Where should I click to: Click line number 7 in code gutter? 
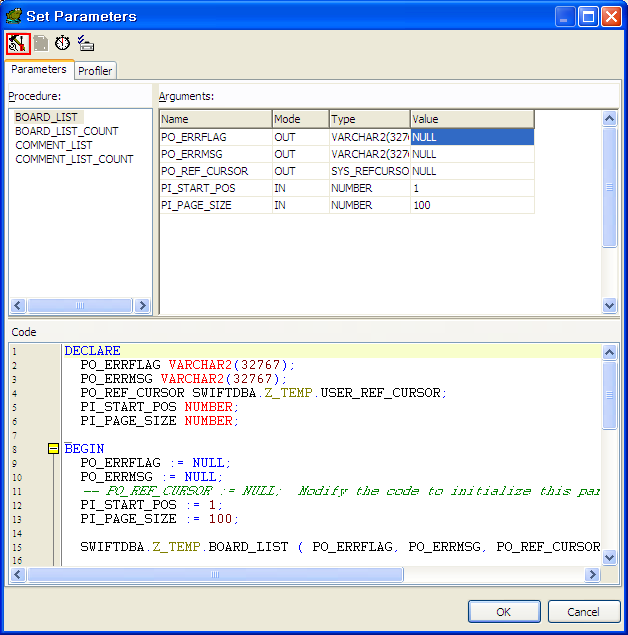15,435
